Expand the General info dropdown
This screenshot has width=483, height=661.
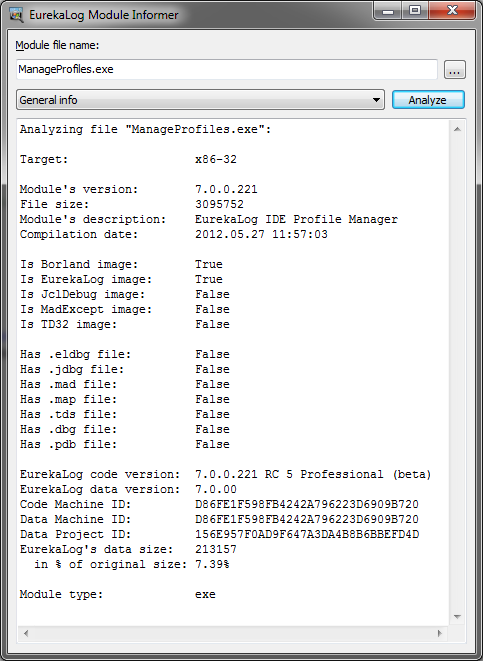(200, 100)
